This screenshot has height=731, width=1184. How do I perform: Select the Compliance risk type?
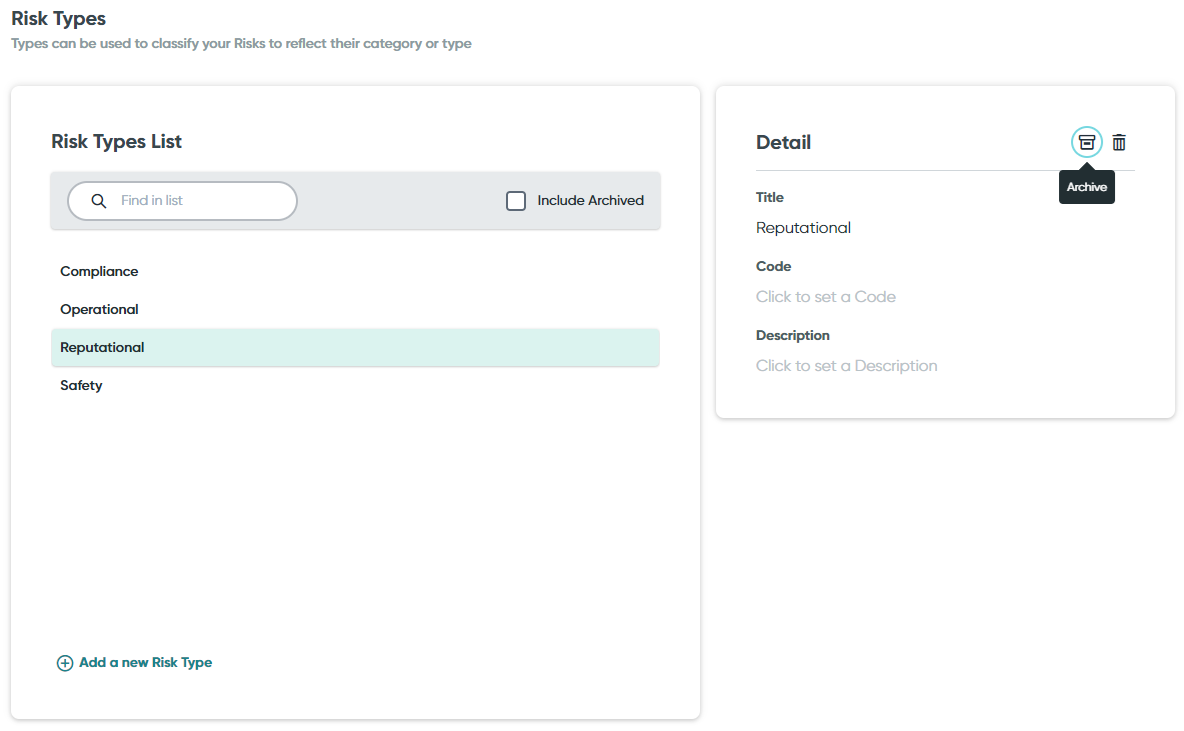tap(355, 271)
